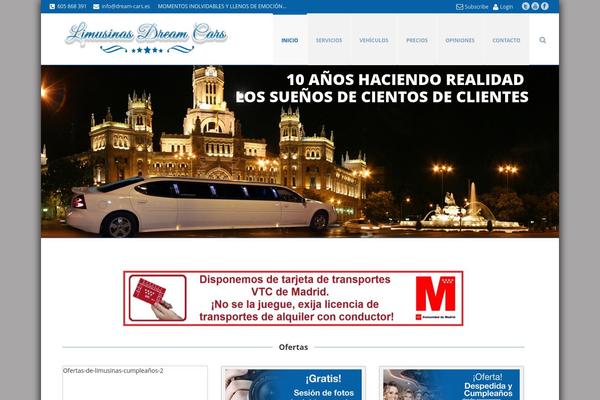Click the VTC de Madrid transport card banner
This screenshot has height=400, width=600.
(293, 298)
